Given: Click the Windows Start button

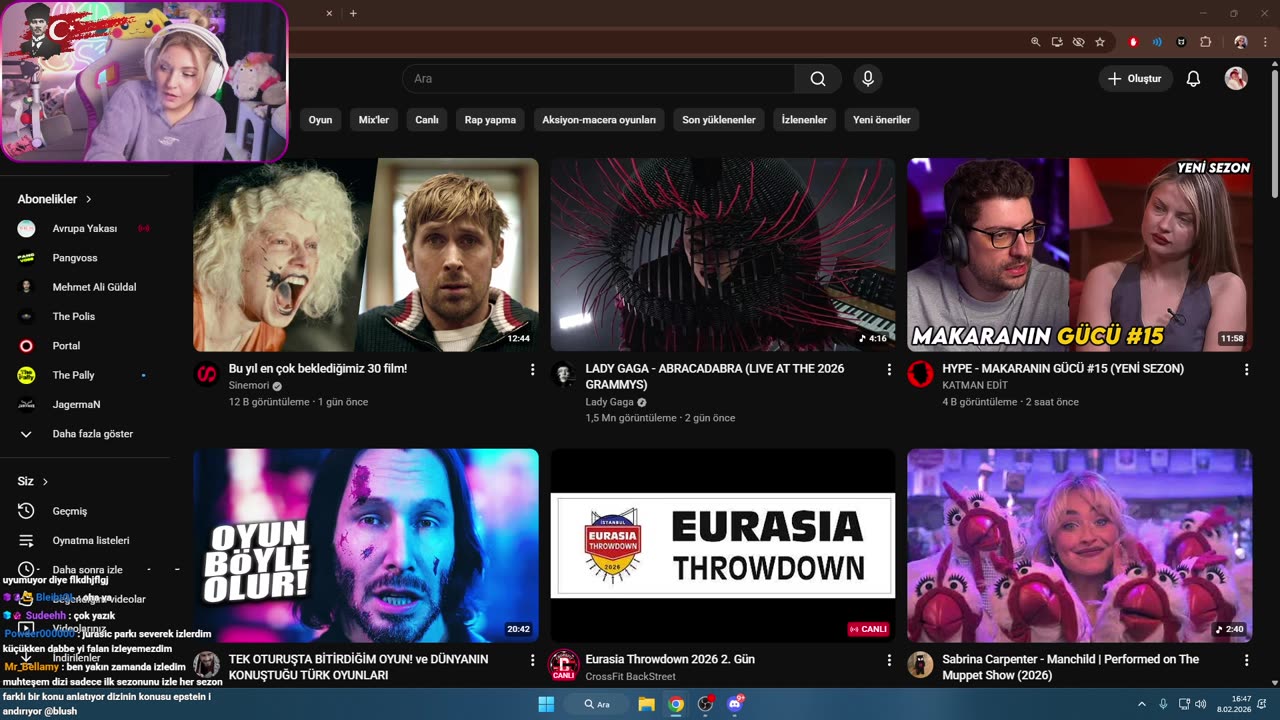Looking at the screenshot, I should [546, 704].
